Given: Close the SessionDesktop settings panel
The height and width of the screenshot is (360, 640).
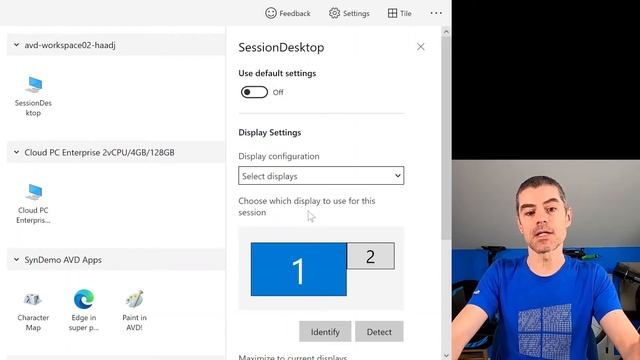Looking at the screenshot, I should (420, 47).
